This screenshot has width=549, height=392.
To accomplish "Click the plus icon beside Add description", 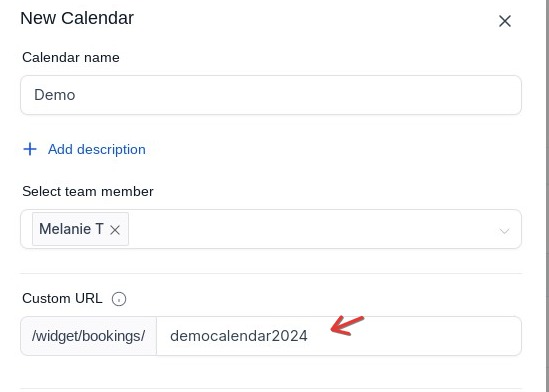I will 30,149.
